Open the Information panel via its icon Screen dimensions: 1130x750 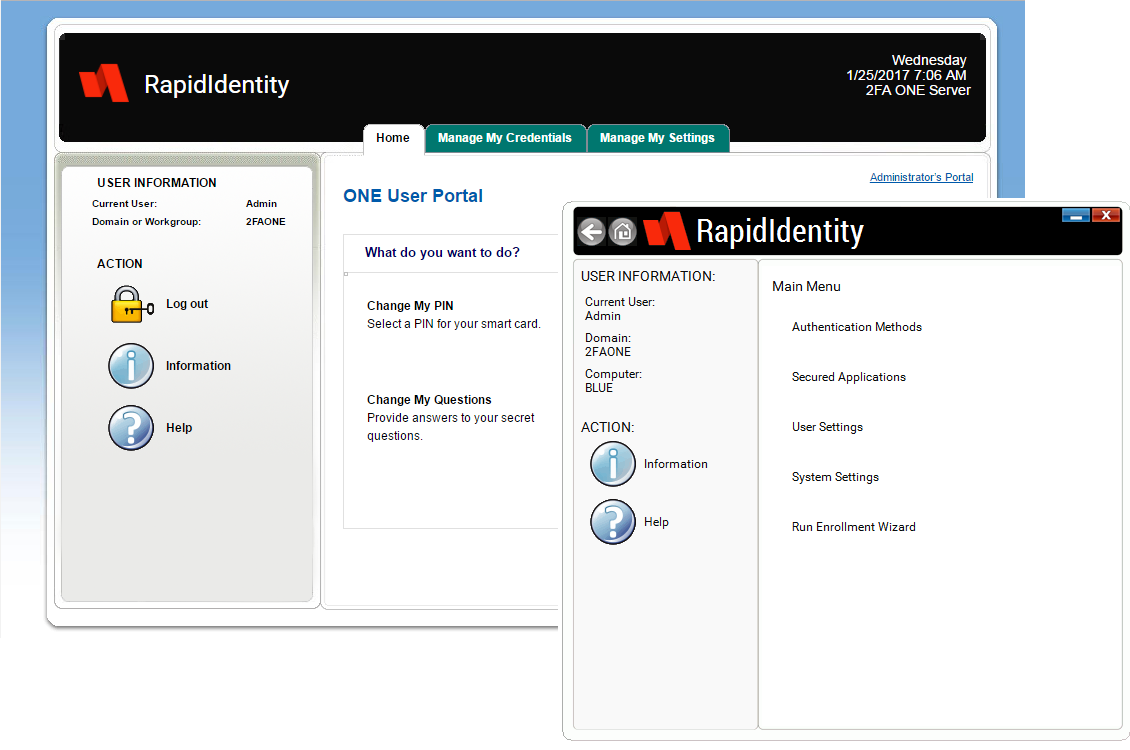[131, 365]
